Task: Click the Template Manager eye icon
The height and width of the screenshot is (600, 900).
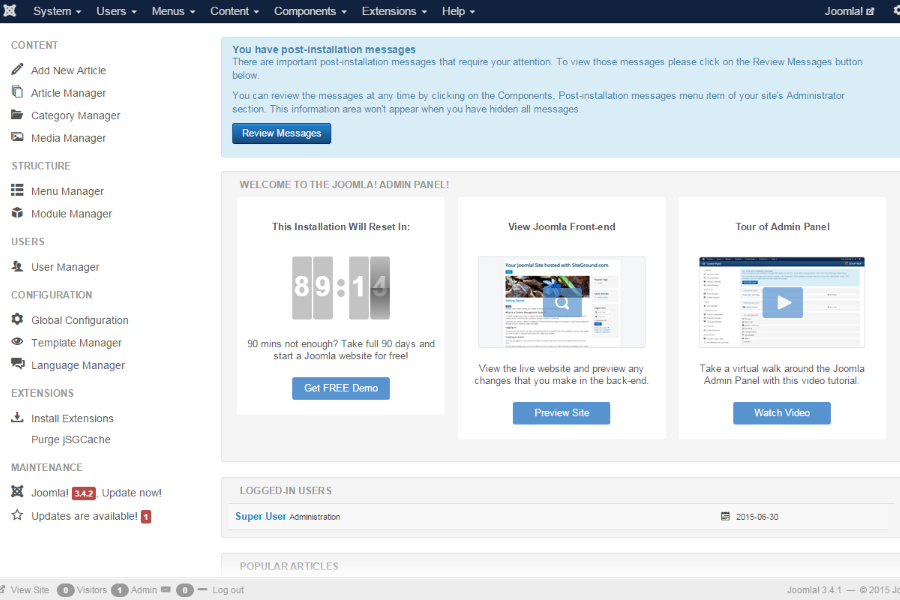Action: tap(17, 341)
